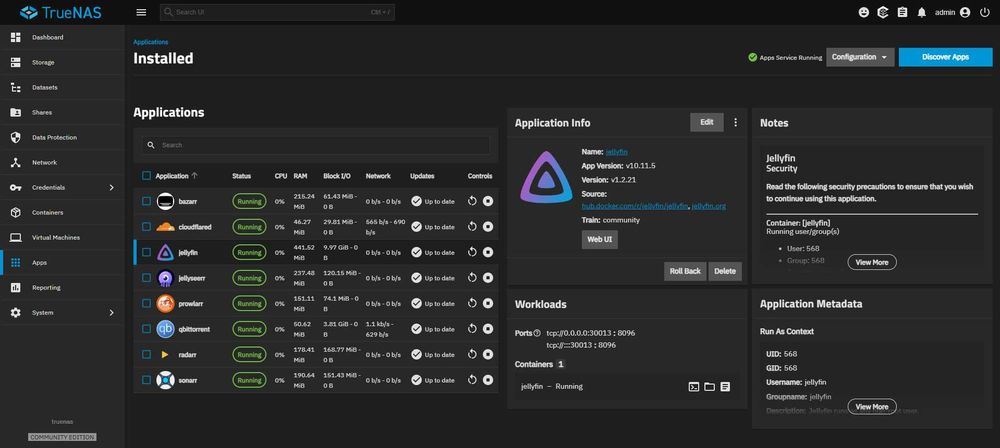1000x448 pixels.
Task: Open the jobs clipboard icon
Action: (902, 12)
